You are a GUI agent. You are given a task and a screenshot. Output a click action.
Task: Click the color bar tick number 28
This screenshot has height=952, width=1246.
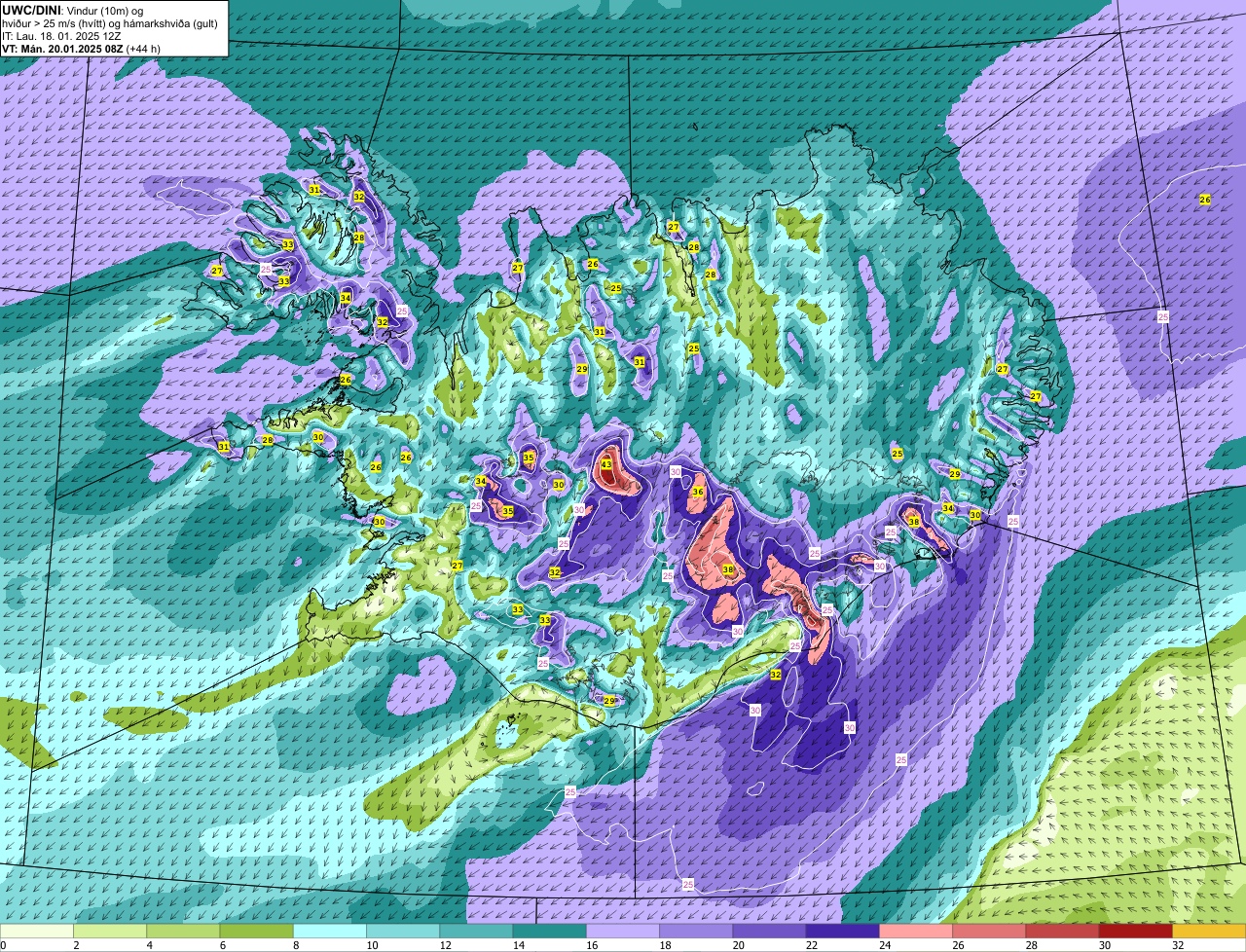(1031, 945)
